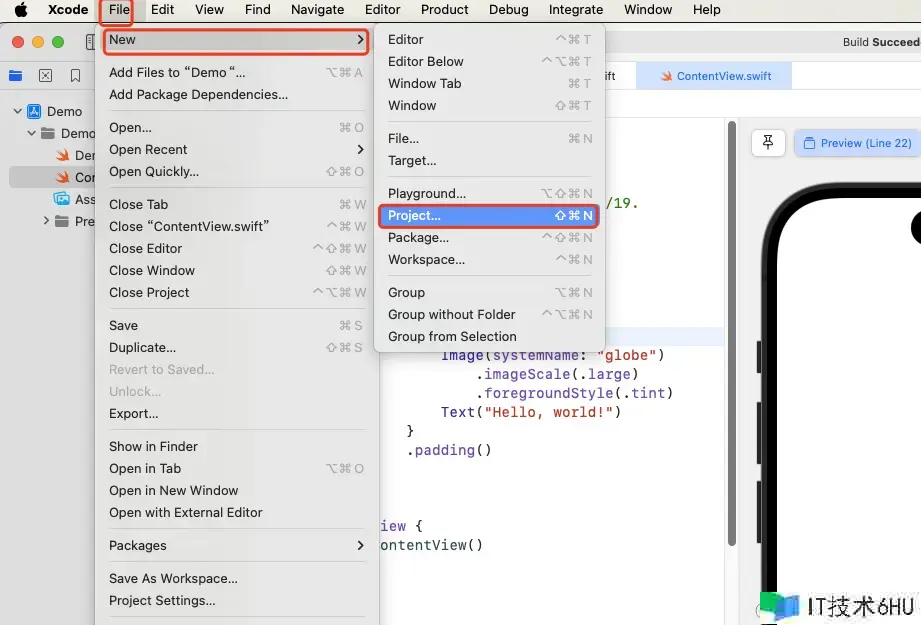
Task: Pin the preview with the pin icon
Action: [x=768, y=143]
